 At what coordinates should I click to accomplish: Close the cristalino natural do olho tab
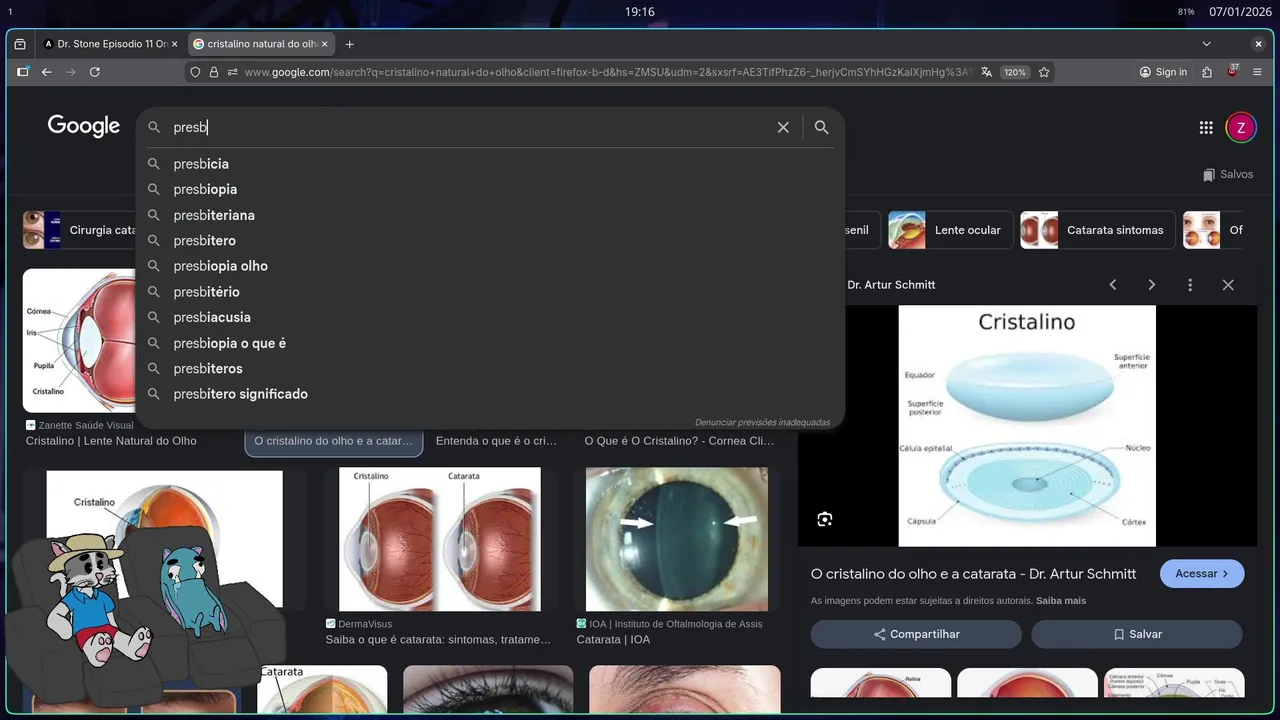[x=325, y=44]
